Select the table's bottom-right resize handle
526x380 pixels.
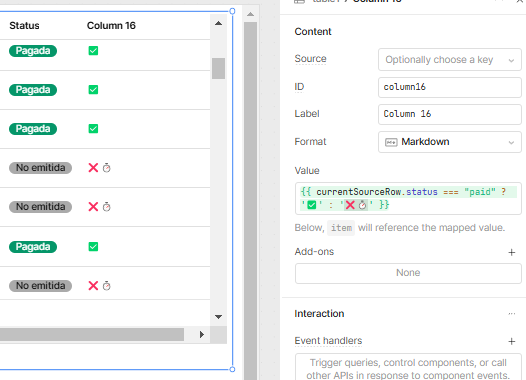(232, 369)
